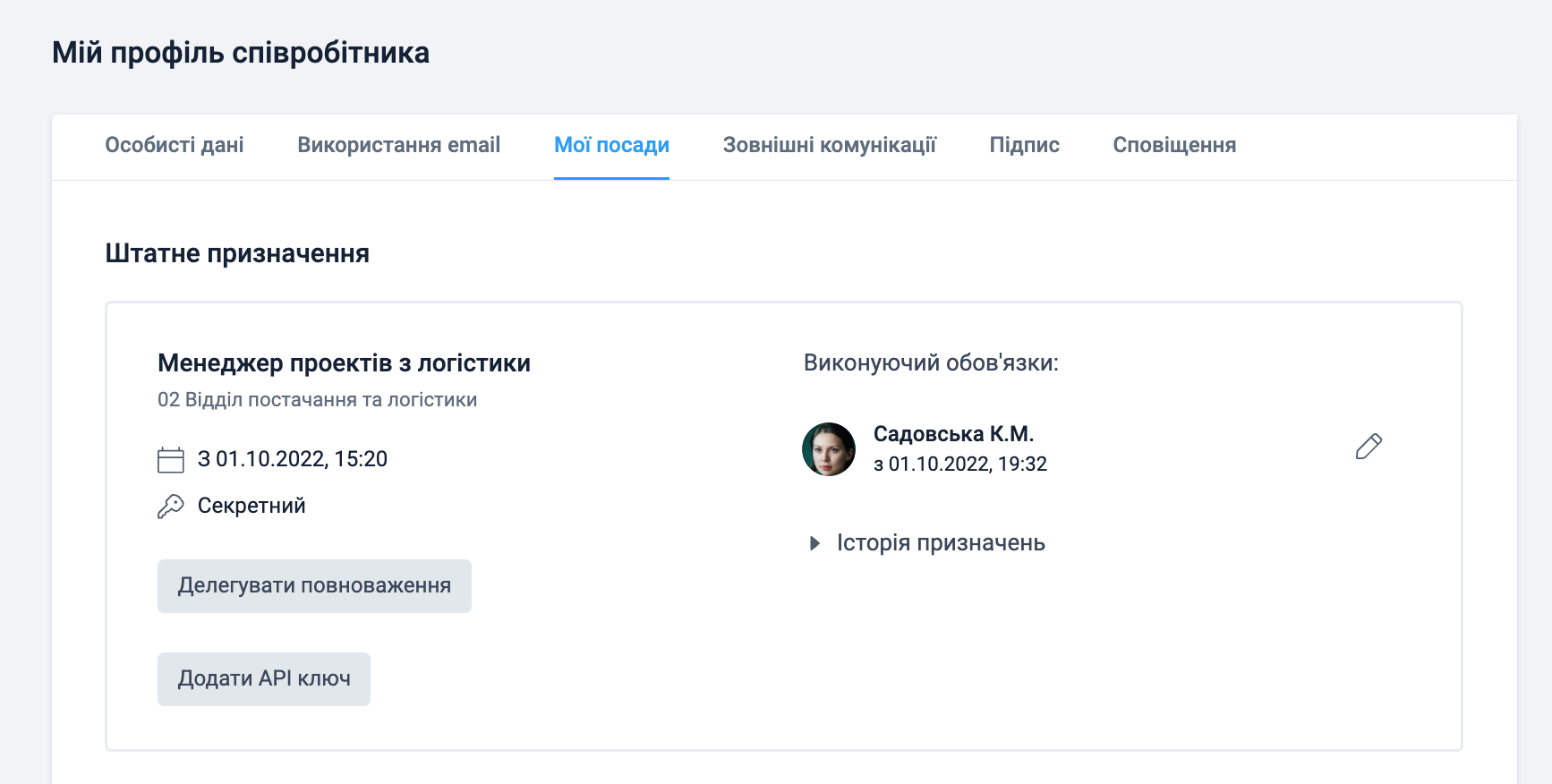Select the Мої посади tab
The width and height of the screenshot is (1552, 784).
(611, 145)
